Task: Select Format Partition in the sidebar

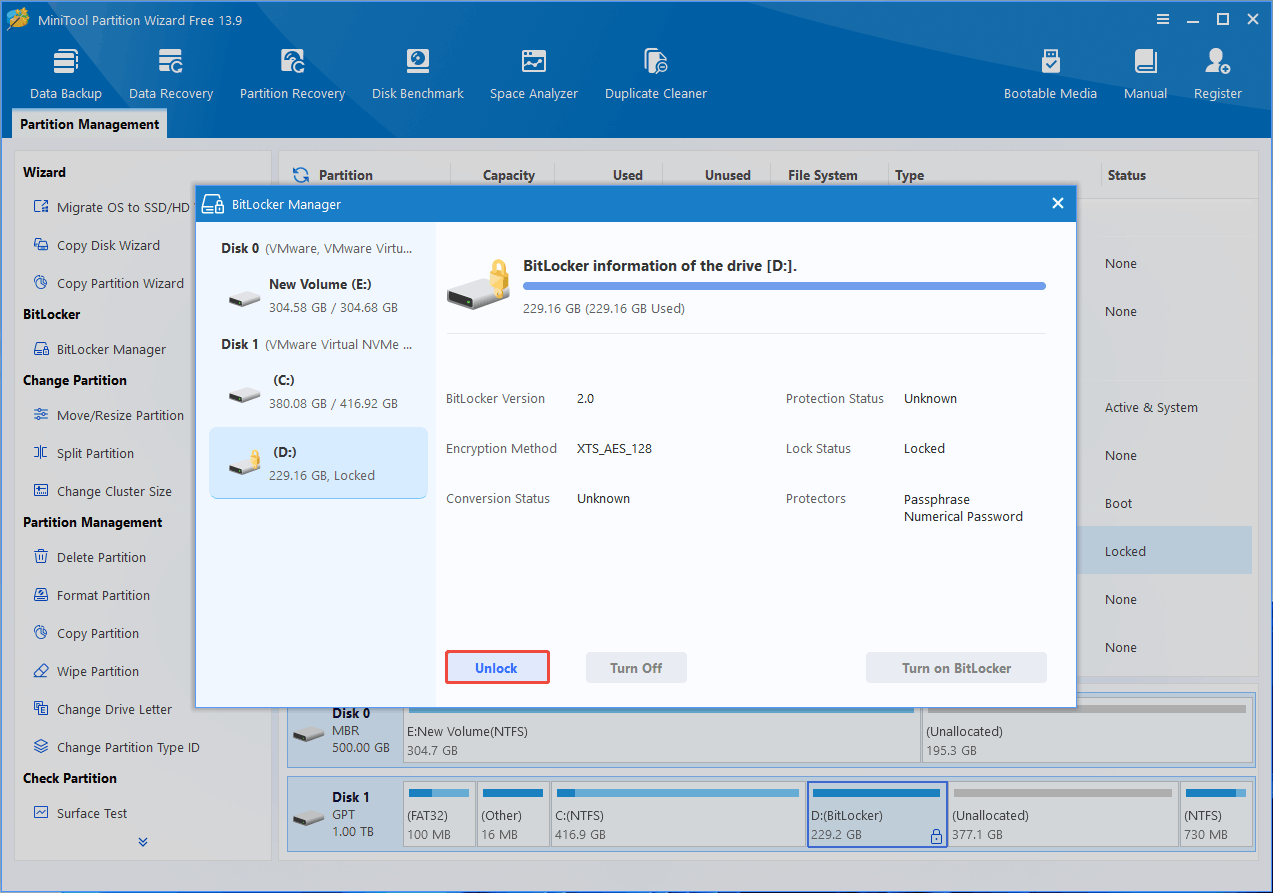Action: pos(91,595)
